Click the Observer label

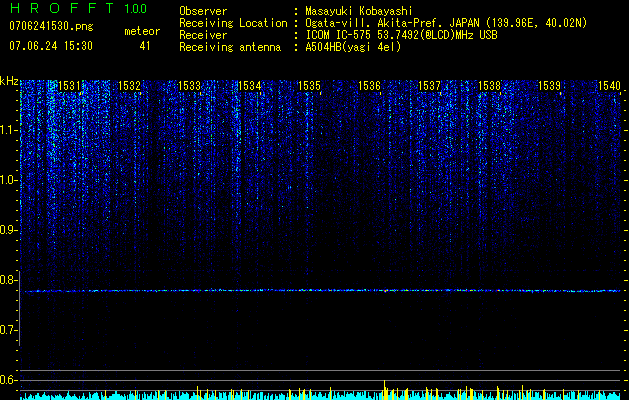tap(203, 11)
